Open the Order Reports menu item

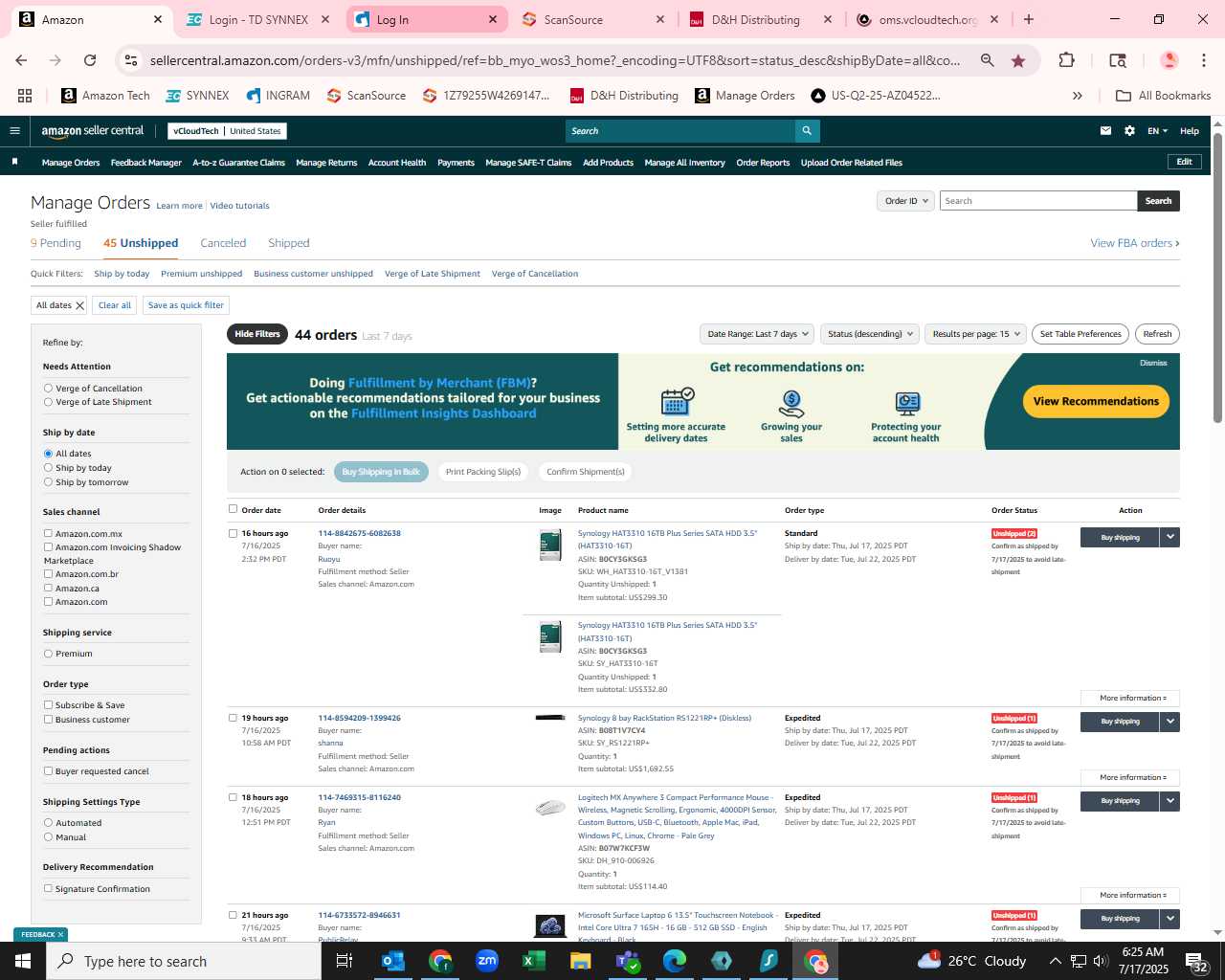[763, 163]
